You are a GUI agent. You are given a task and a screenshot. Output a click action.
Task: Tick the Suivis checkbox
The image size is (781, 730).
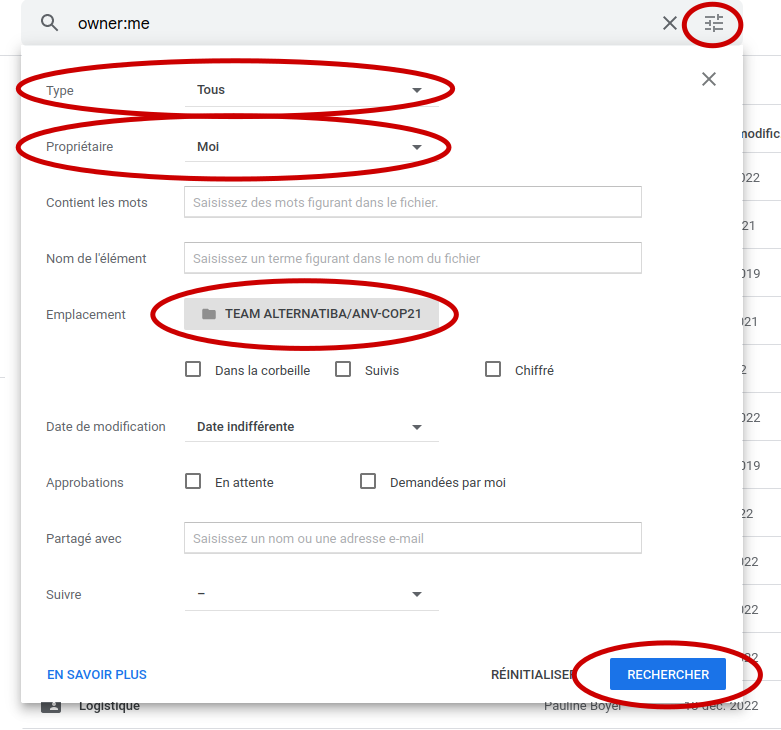coord(343,370)
